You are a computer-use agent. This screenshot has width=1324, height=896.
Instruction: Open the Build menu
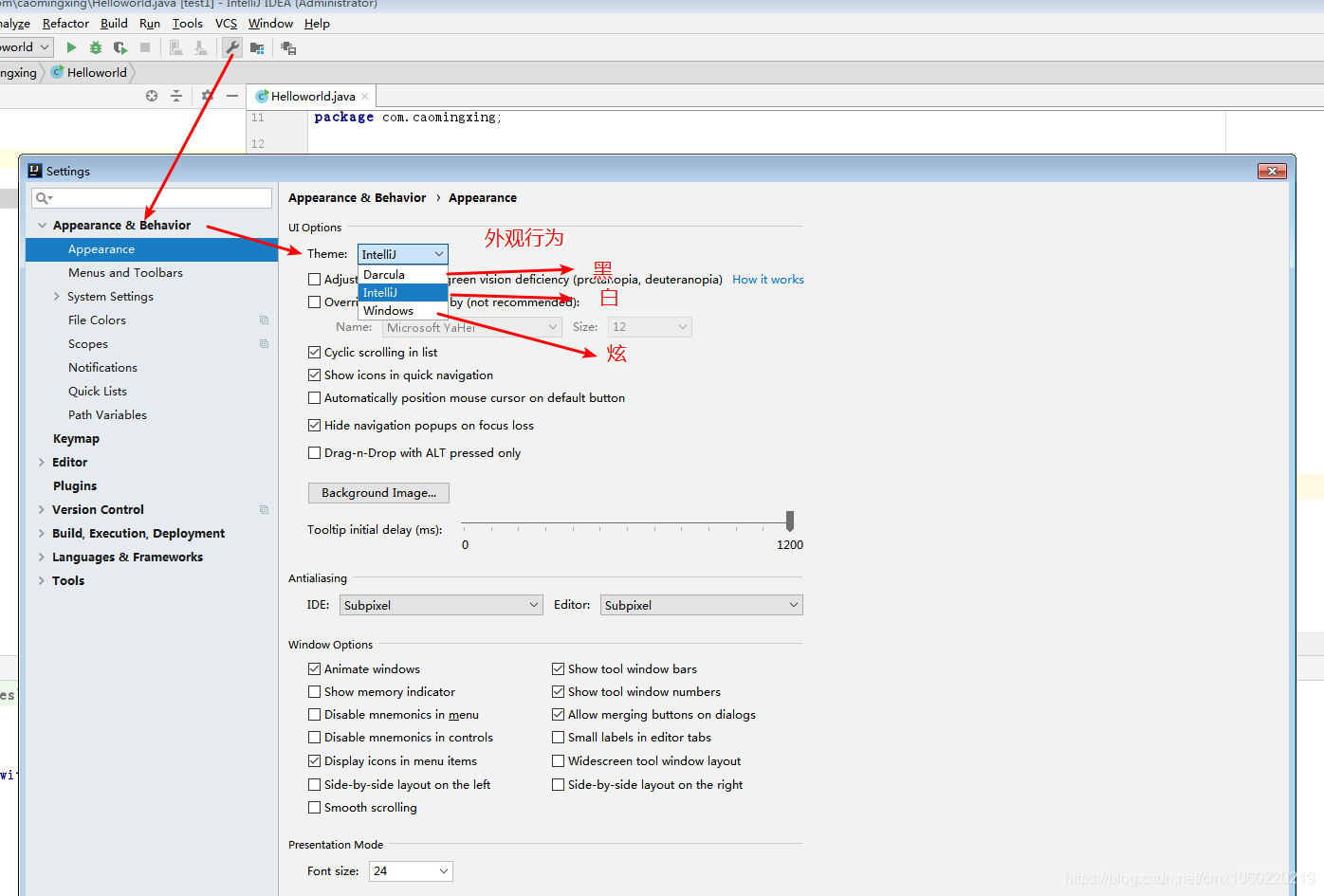click(x=114, y=24)
